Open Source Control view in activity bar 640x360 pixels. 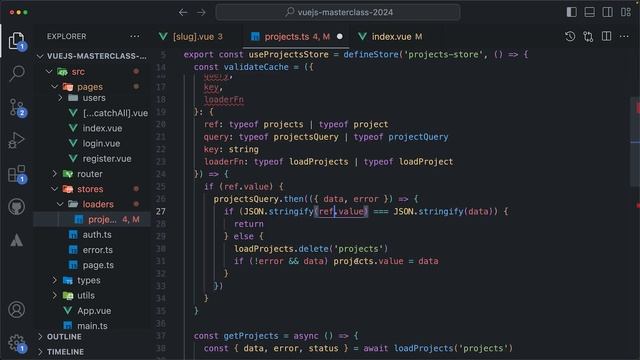point(17,108)
